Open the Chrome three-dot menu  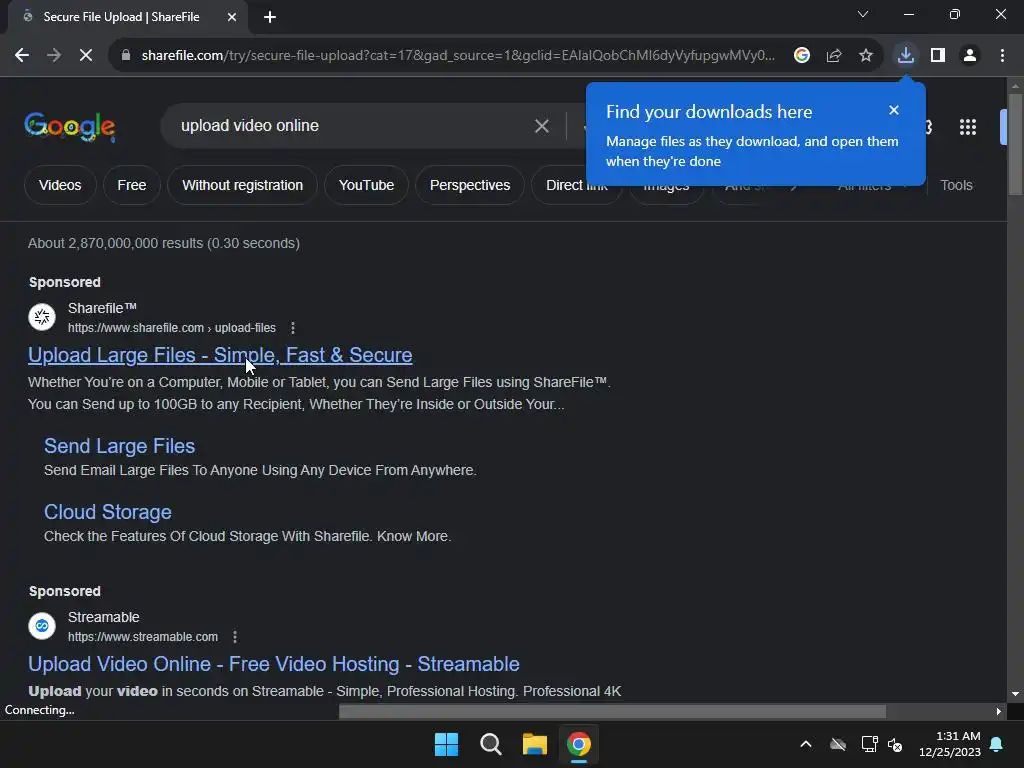[1002, 56]
